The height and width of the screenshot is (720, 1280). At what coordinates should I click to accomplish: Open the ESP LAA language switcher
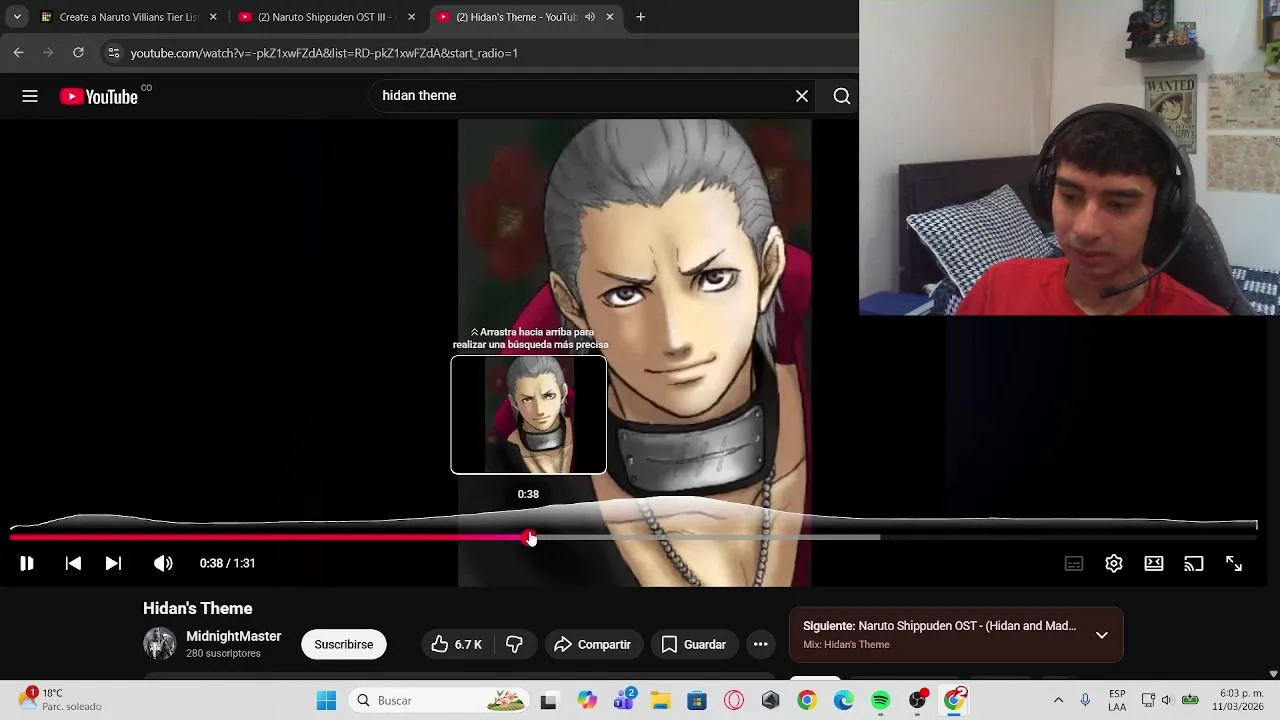(1117, 701)
